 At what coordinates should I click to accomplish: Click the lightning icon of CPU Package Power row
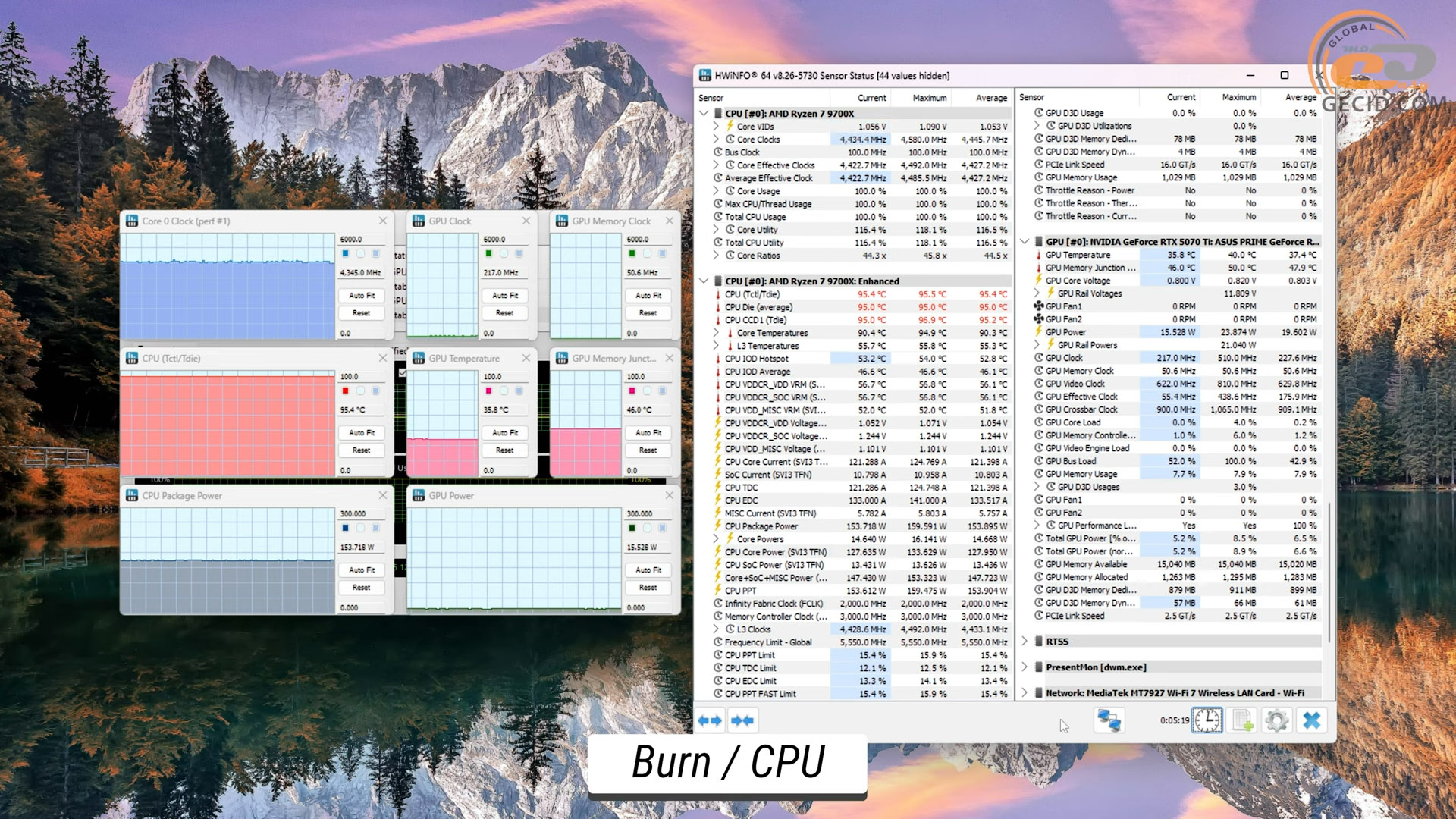(717, 526)
